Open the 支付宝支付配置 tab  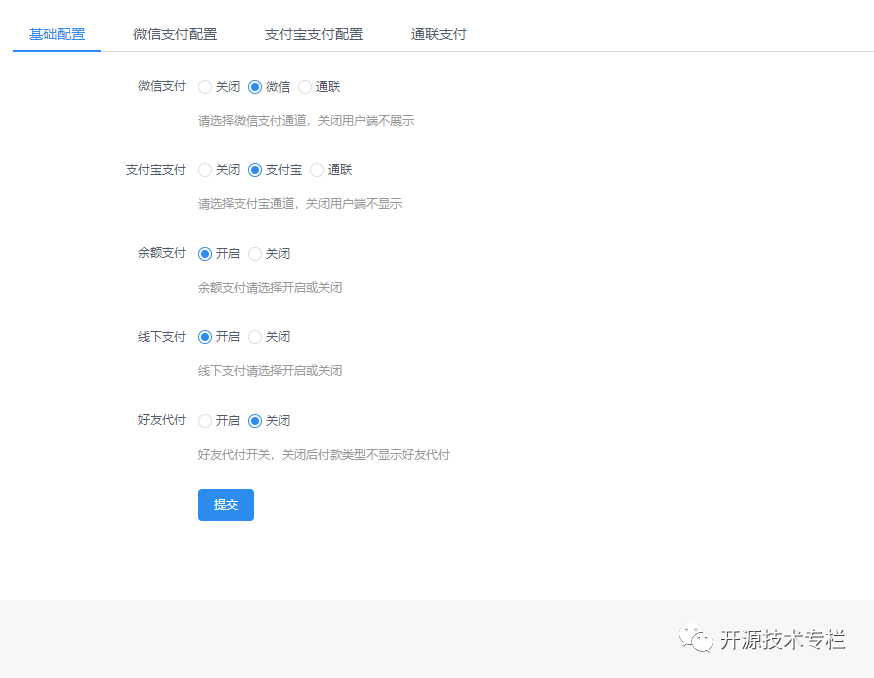click(x=314, y=33)
